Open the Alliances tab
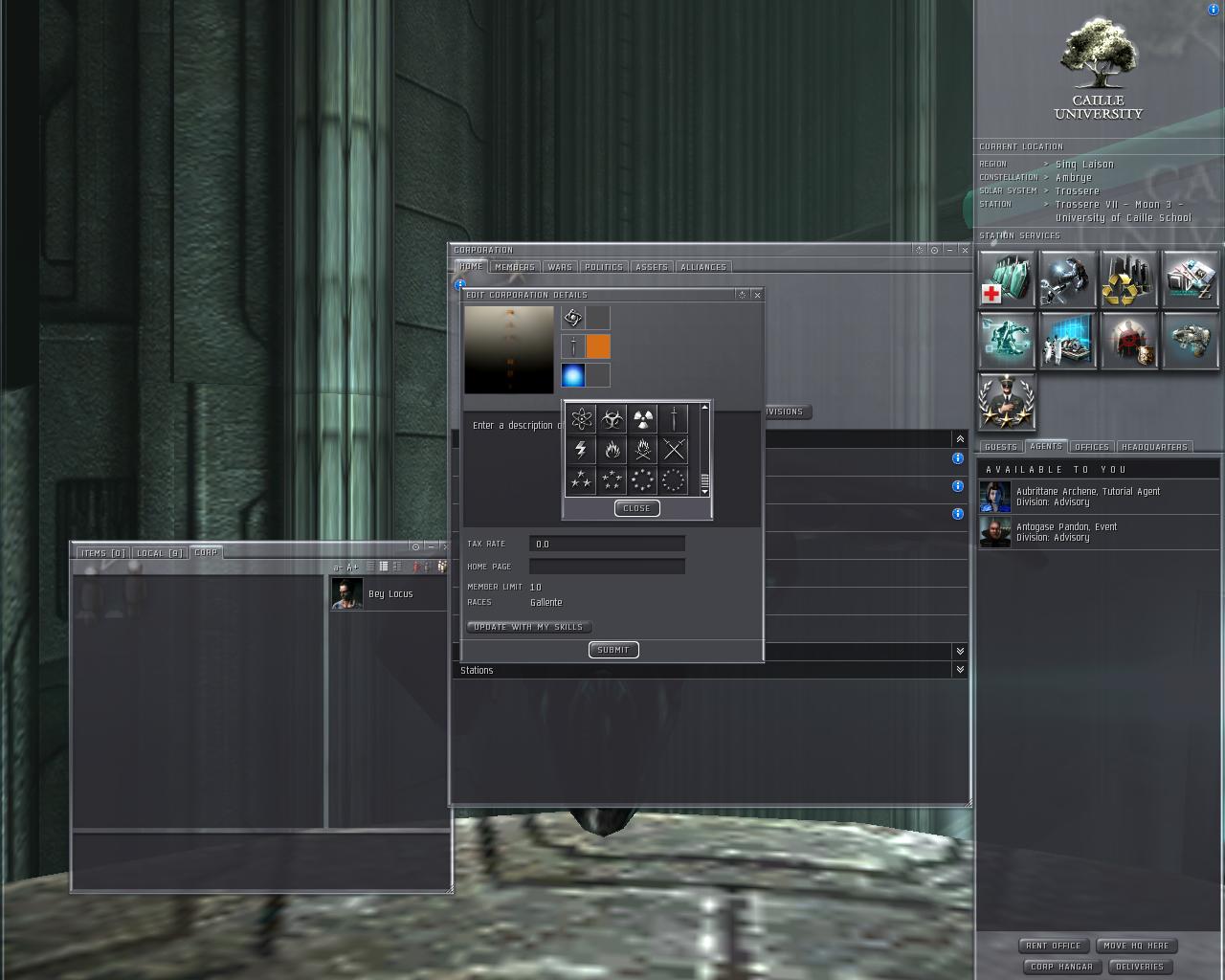Image resolution: width=1225 pixels, height=980 pixels. pyautogui.click(x=703, y=267)
